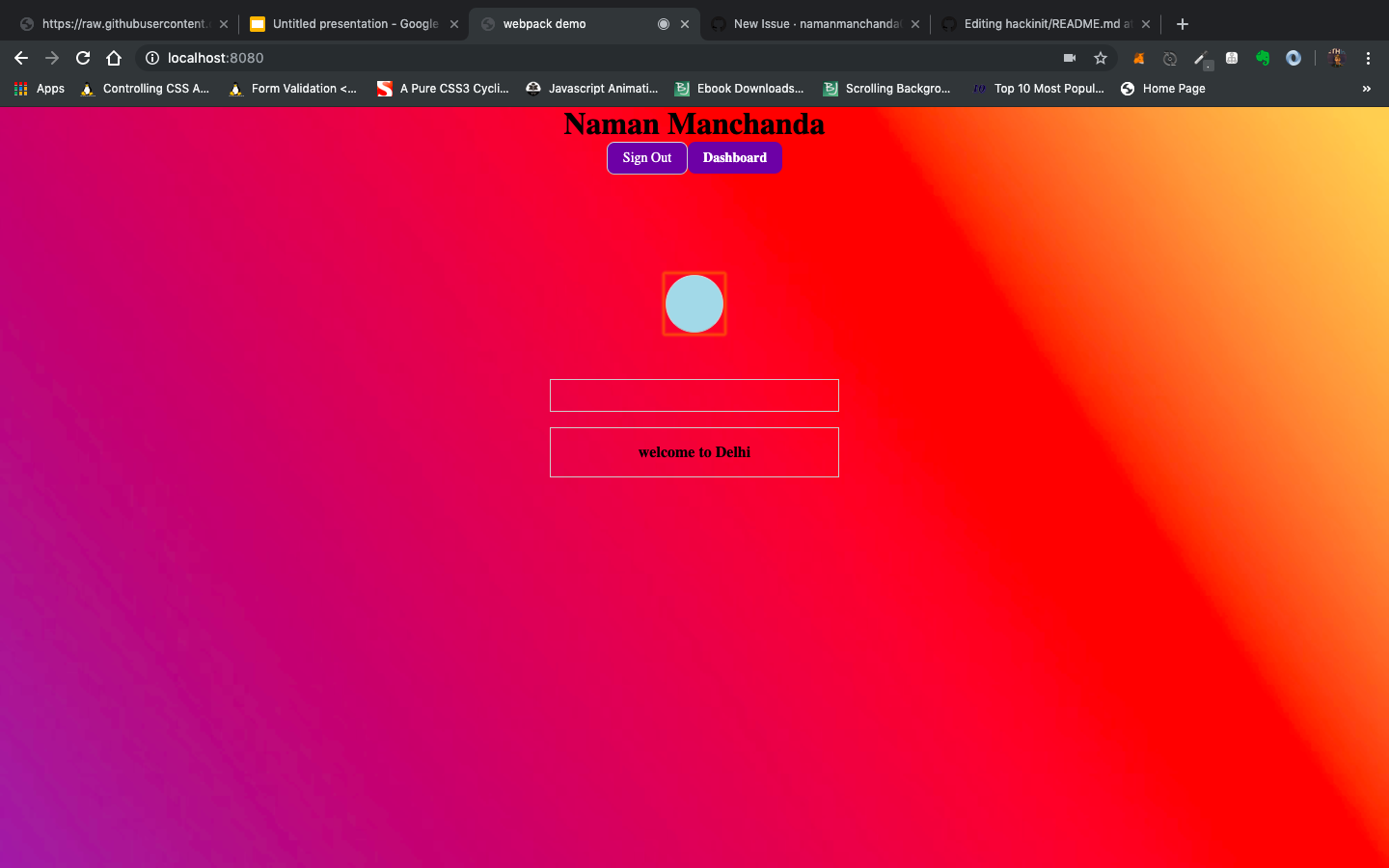Click the camera access icon in address bar
Screen dimensions: 1389x868
1070,58
